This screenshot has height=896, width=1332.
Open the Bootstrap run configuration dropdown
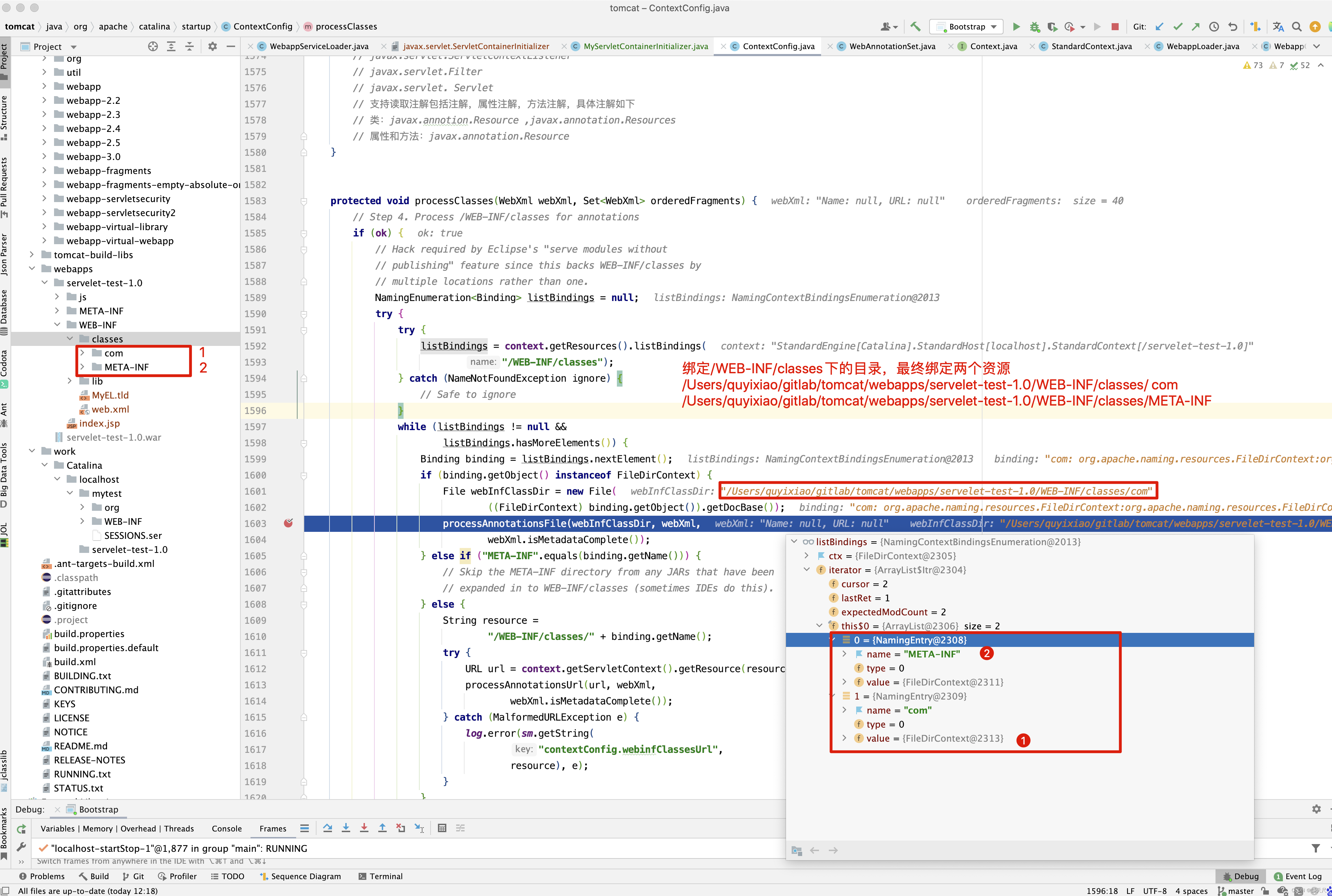[966, 27]
